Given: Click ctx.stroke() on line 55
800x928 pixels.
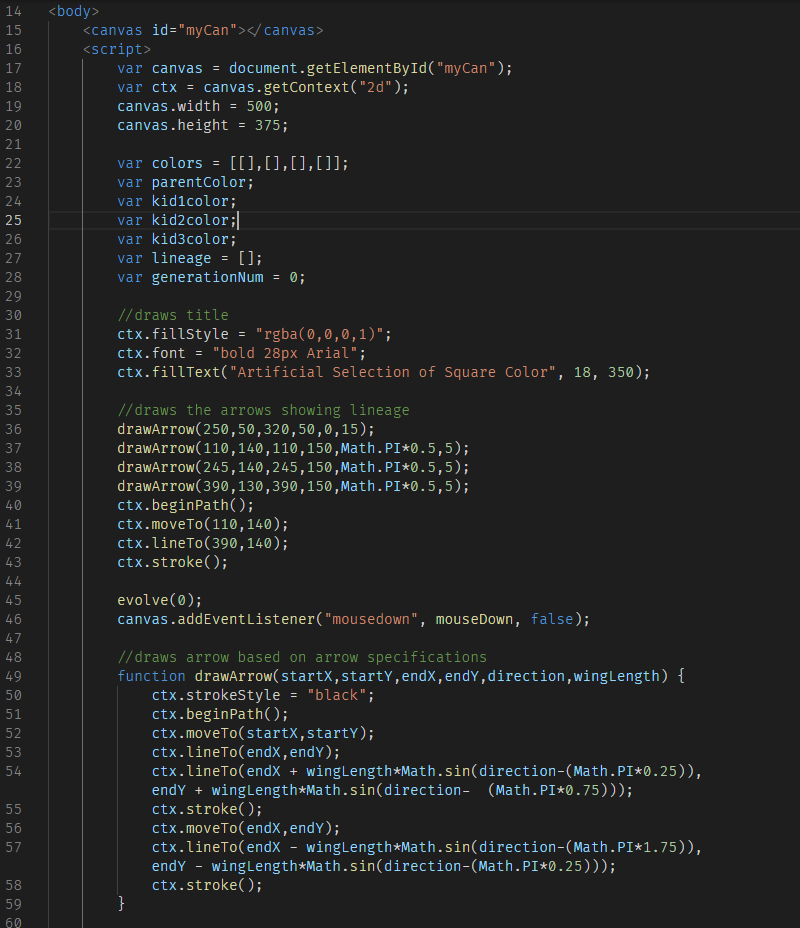Looking at the screenshot, I should point(207,809).
